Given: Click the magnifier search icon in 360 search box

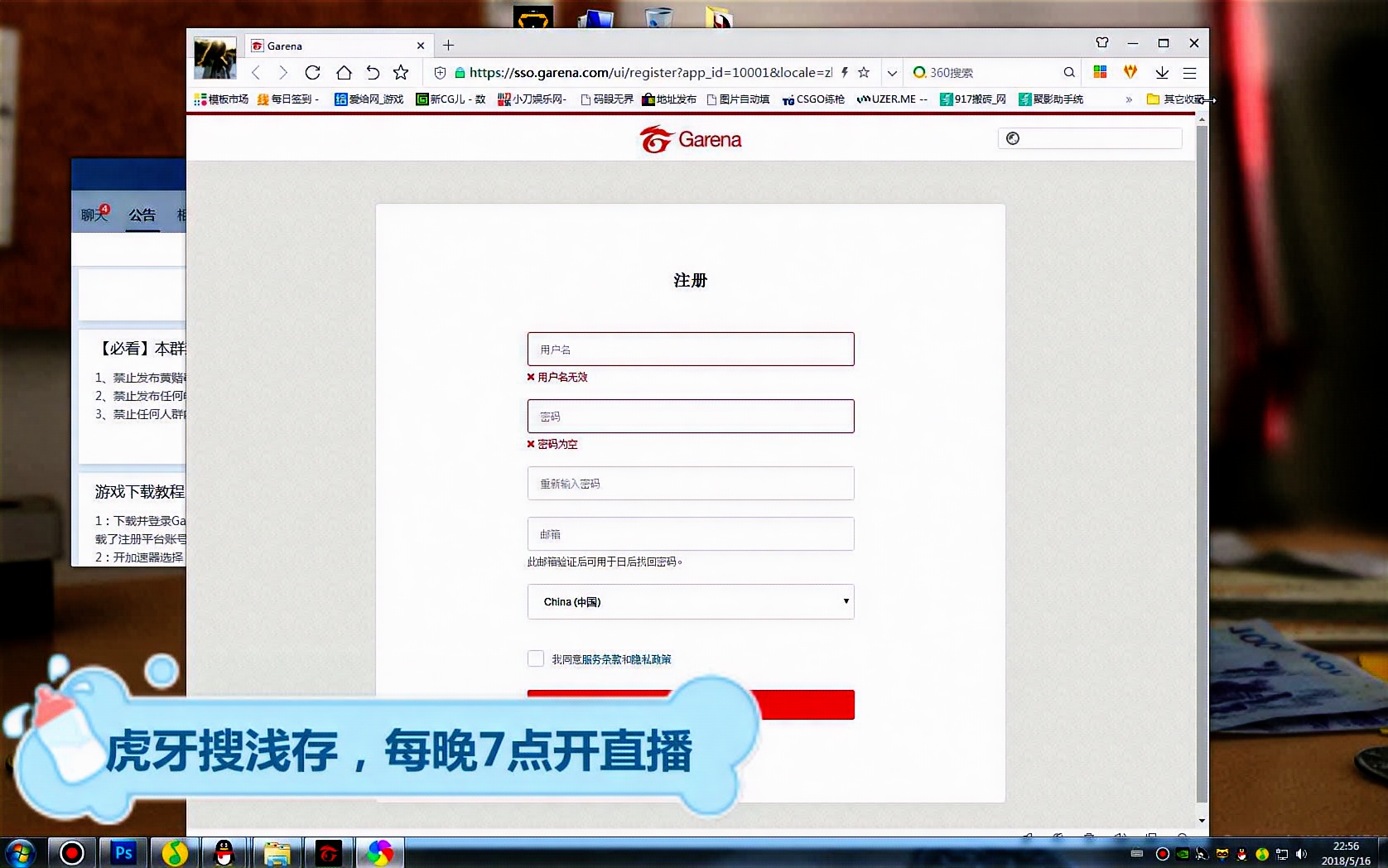Looking at the screenshot, I should 1069,73.
